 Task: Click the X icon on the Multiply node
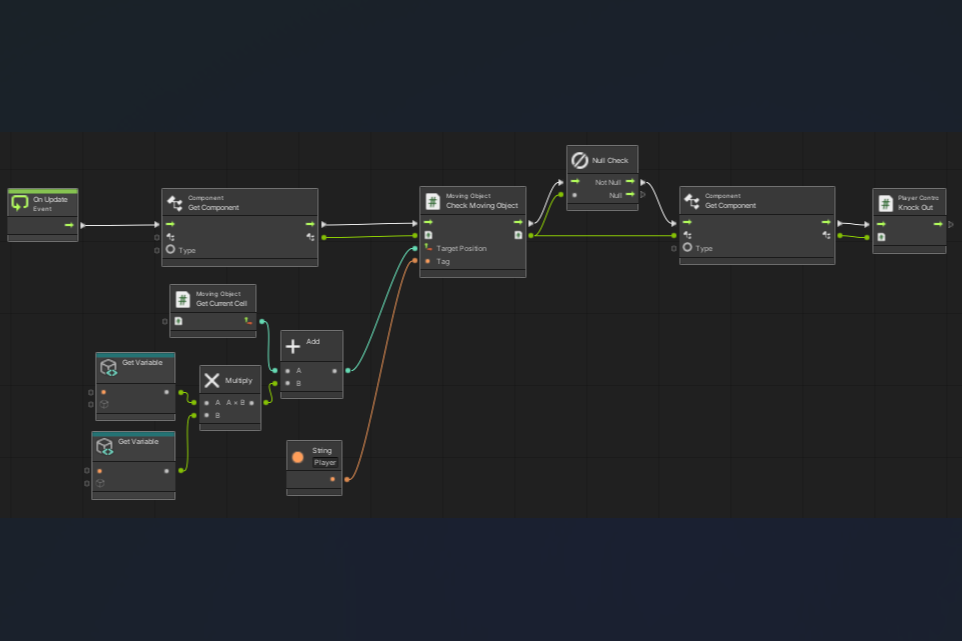(x=212, y=380)
